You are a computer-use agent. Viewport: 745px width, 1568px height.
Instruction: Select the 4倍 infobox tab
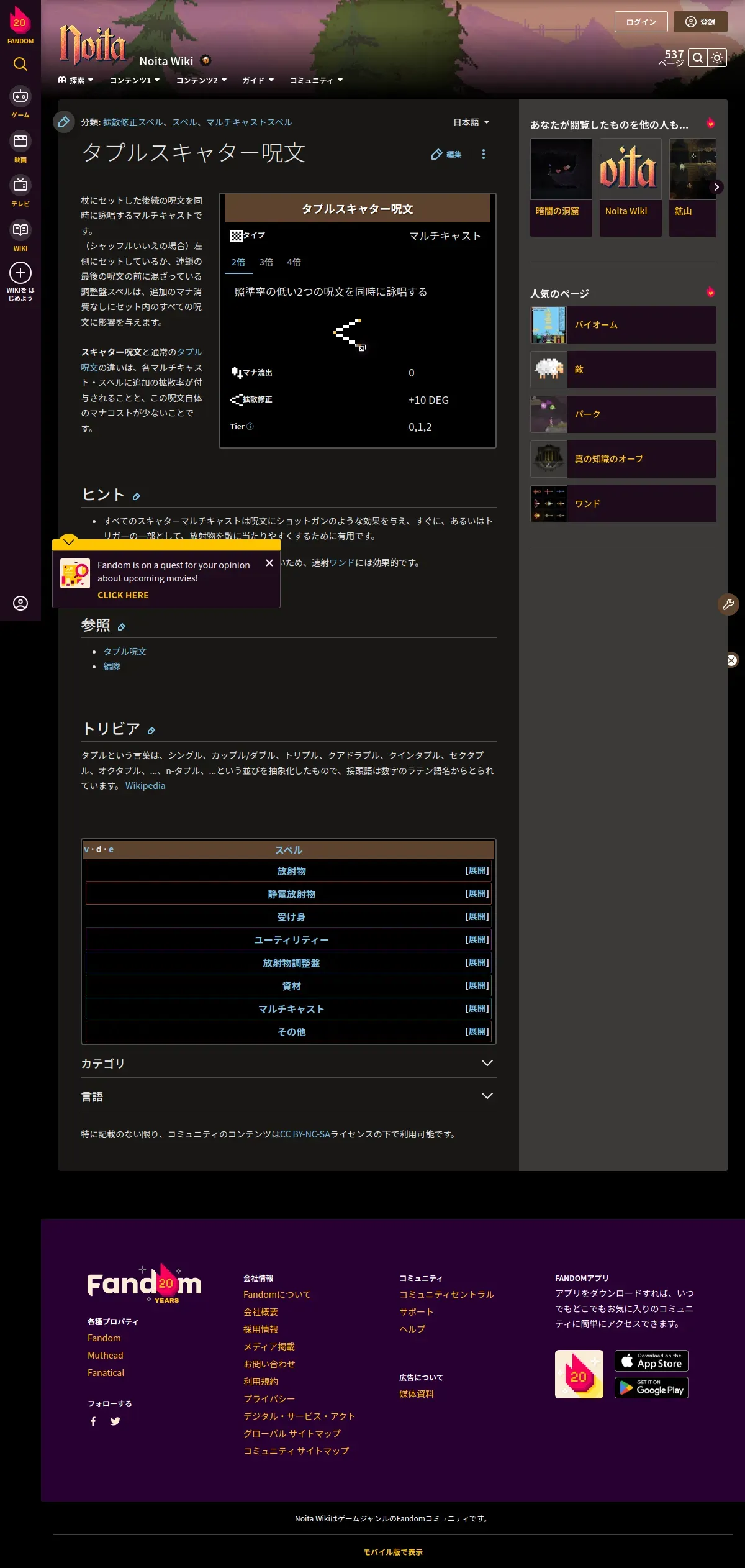pos(294,262)
